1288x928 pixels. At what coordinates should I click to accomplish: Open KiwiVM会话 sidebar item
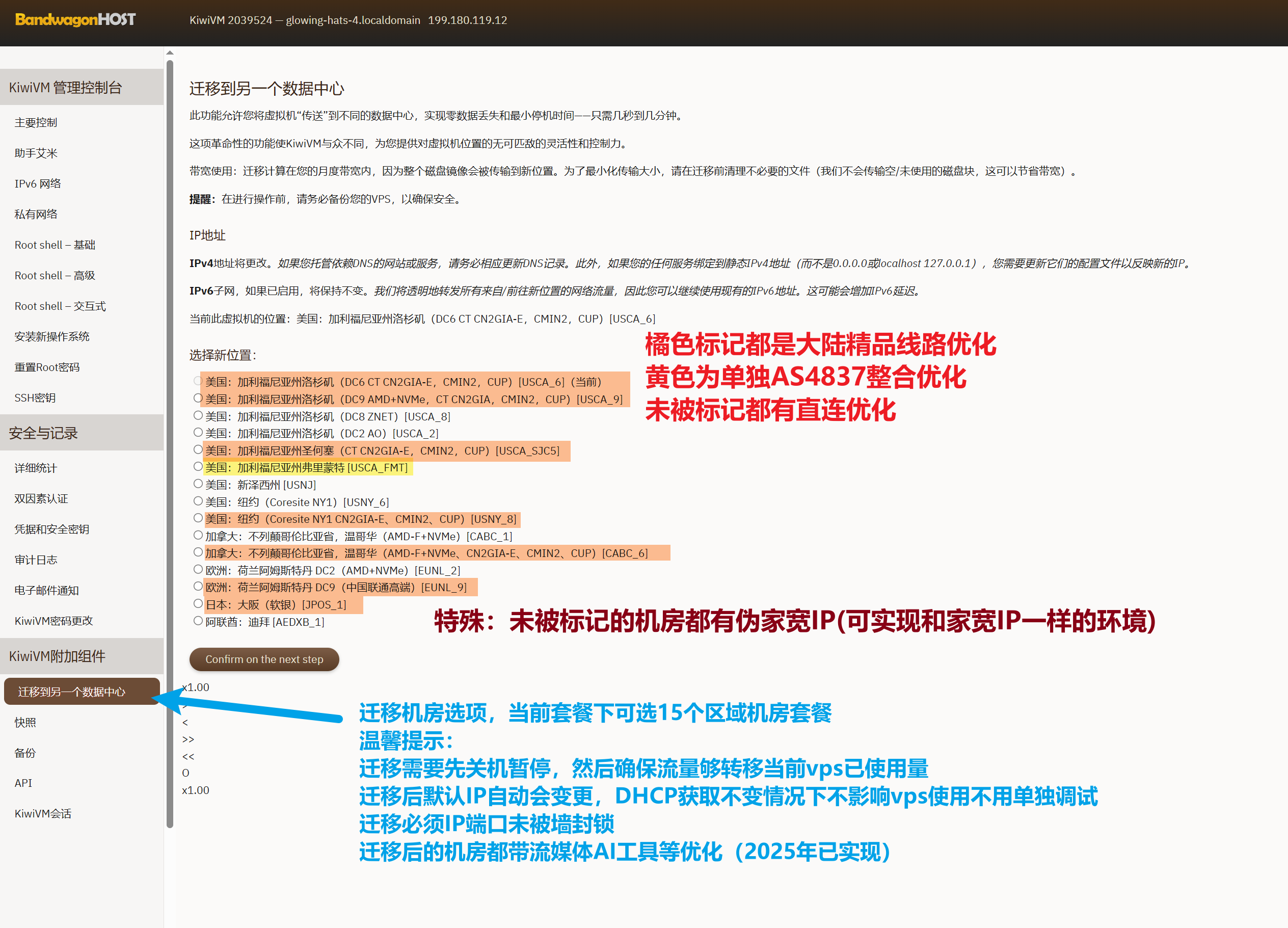pyautogui.click(x=43, y=814)
